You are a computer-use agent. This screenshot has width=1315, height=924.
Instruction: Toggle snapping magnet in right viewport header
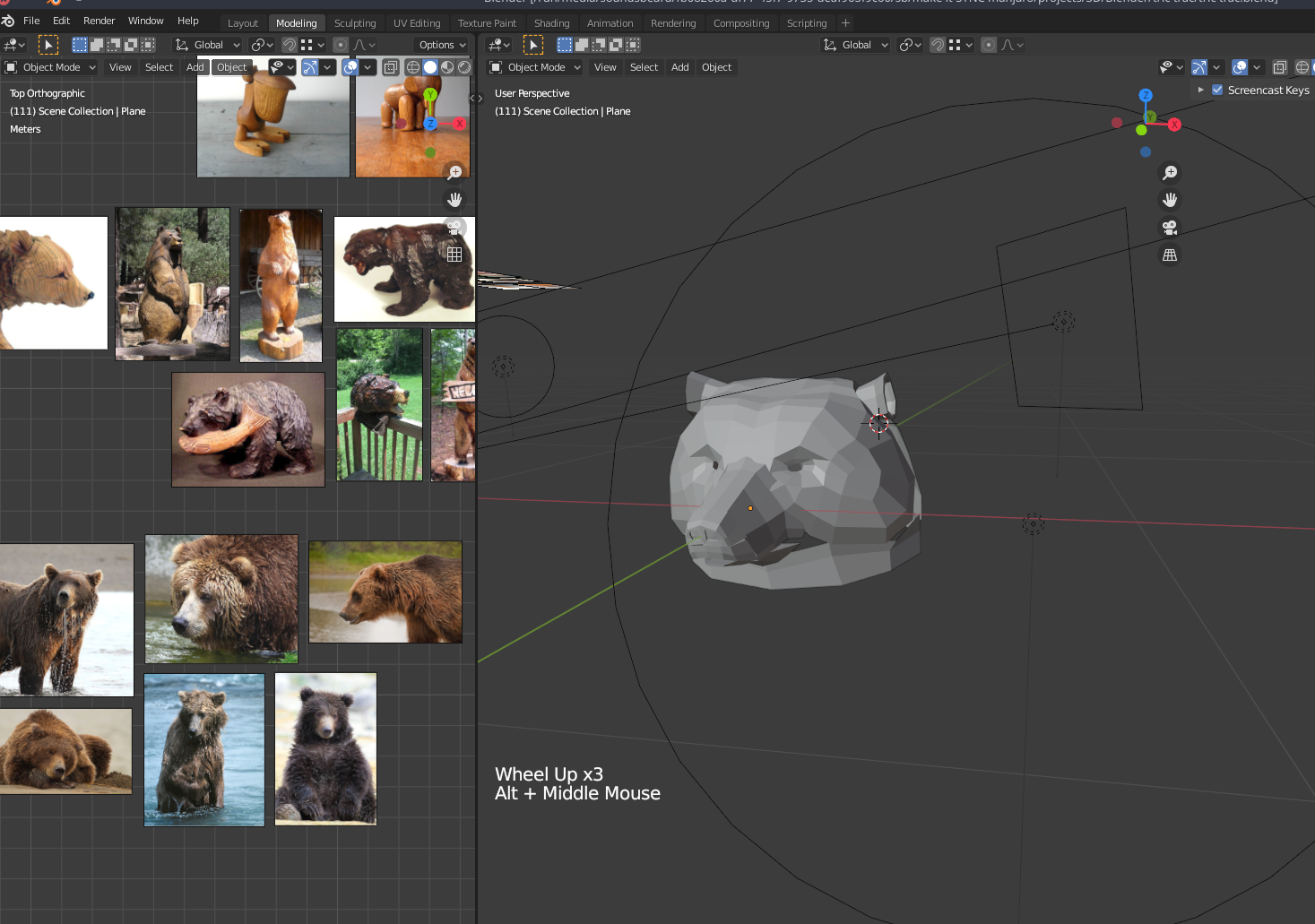pyautogui.click(x=938, y=45)
